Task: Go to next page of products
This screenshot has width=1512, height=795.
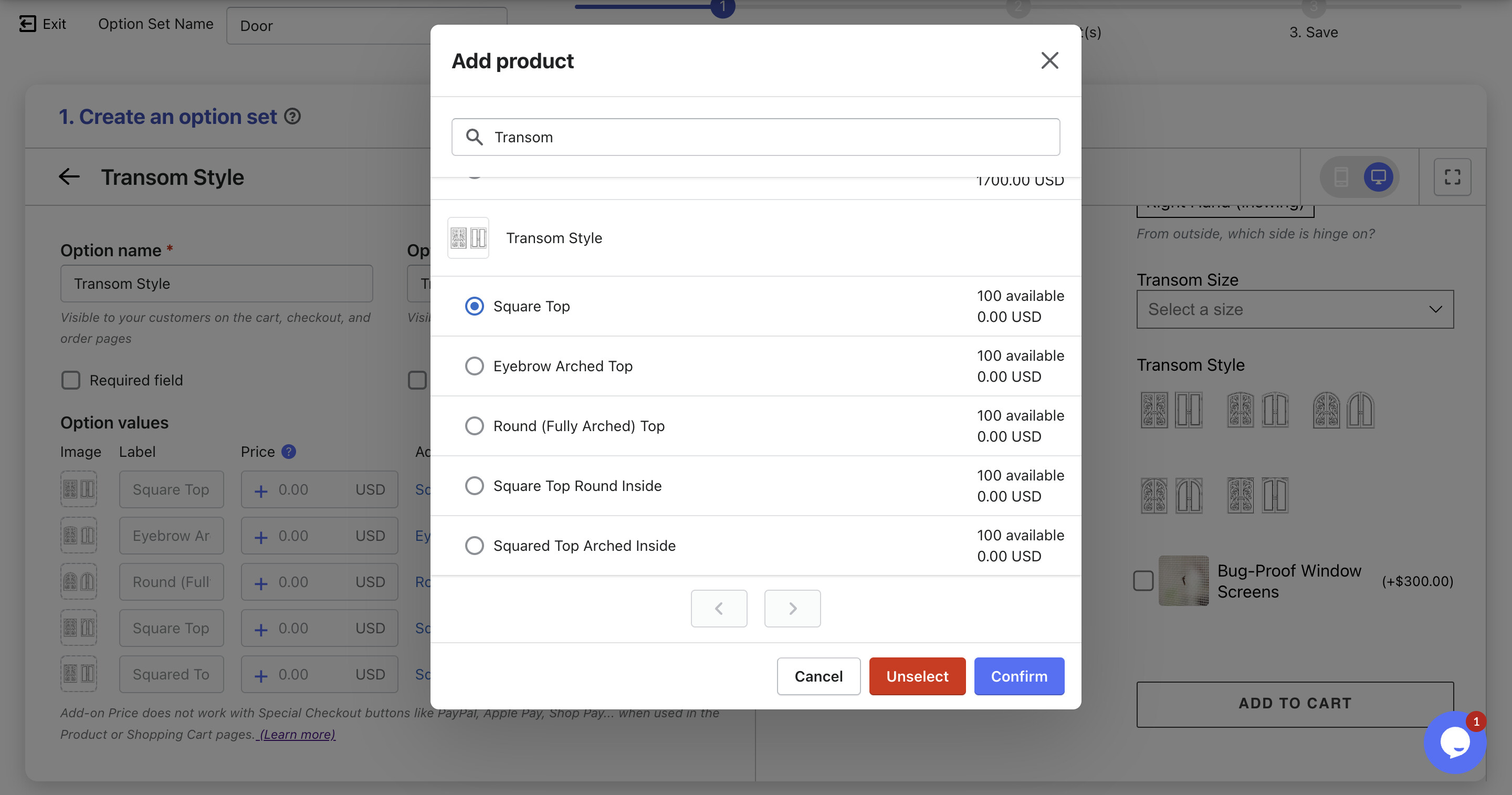Action: pyautogui.click(x=792, y=608)
